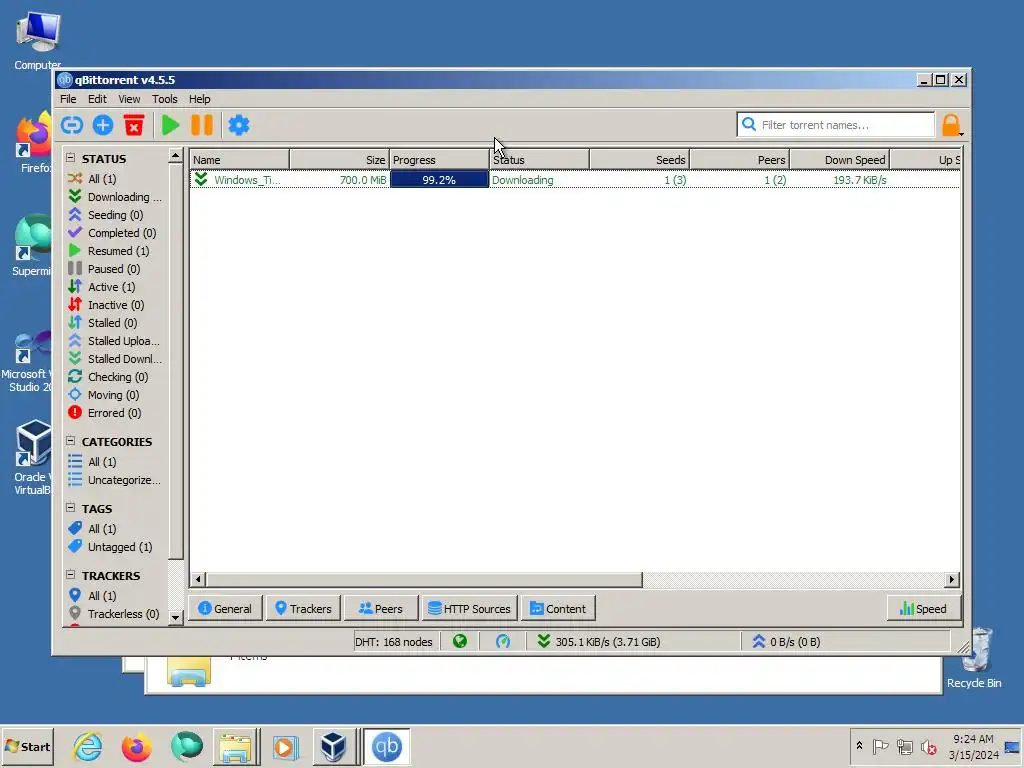This screenshot has height=768, width=1024.
Task: Collapse the STATUS section
Action: 71,158
